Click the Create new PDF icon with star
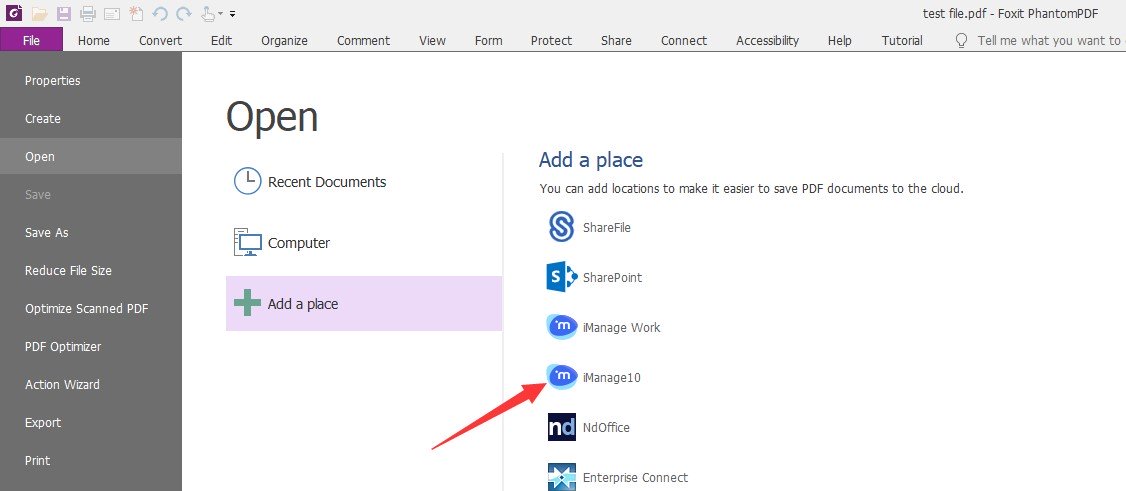The height and width of the screenshot is (491, 1126). [x=136, y=13]
